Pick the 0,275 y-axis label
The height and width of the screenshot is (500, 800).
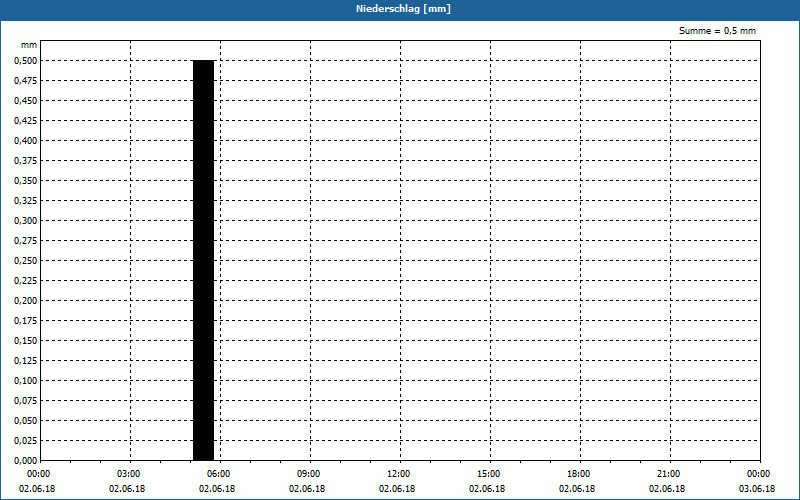pos(26,241)
